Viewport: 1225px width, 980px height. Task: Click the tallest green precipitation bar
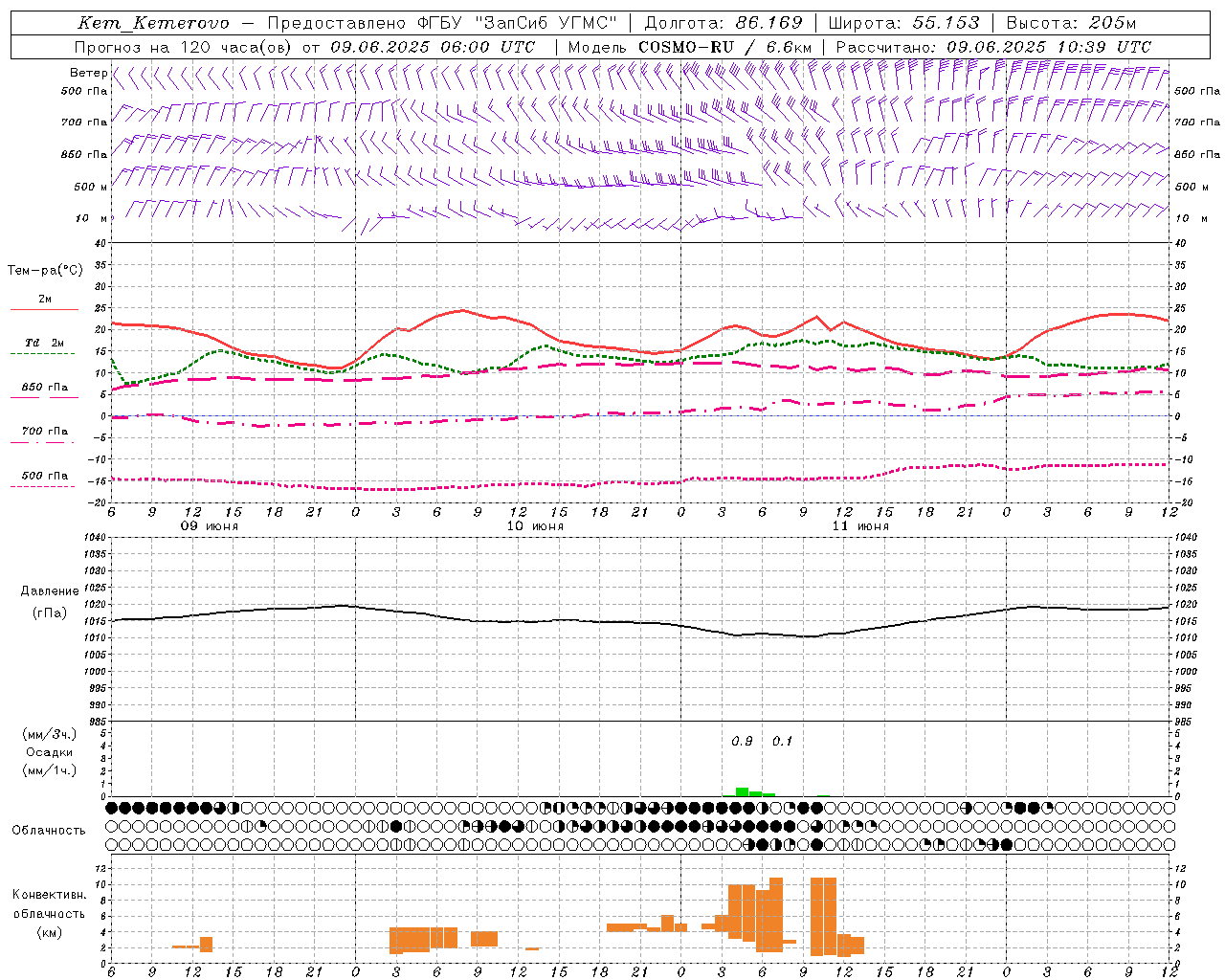742,791
